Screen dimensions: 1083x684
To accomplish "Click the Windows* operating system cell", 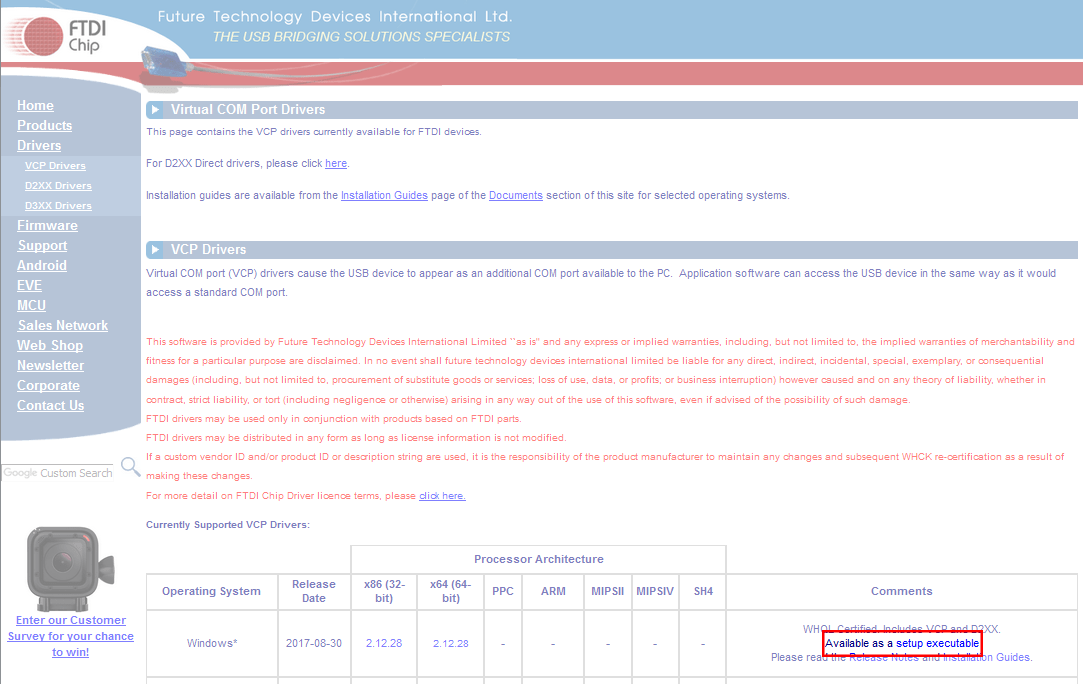I will point(212,643).
